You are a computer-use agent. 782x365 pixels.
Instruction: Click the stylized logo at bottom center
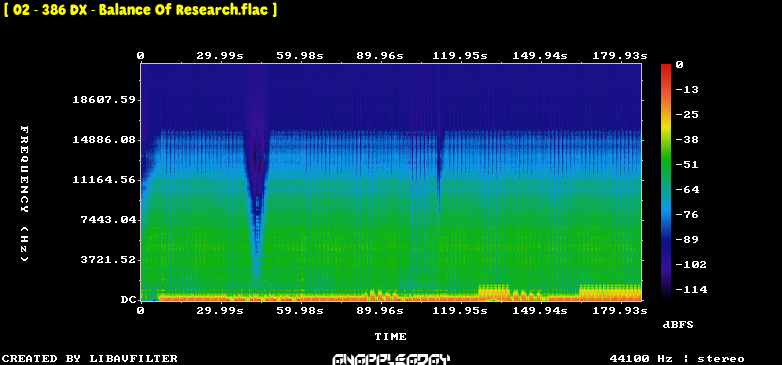coord(391,359)
